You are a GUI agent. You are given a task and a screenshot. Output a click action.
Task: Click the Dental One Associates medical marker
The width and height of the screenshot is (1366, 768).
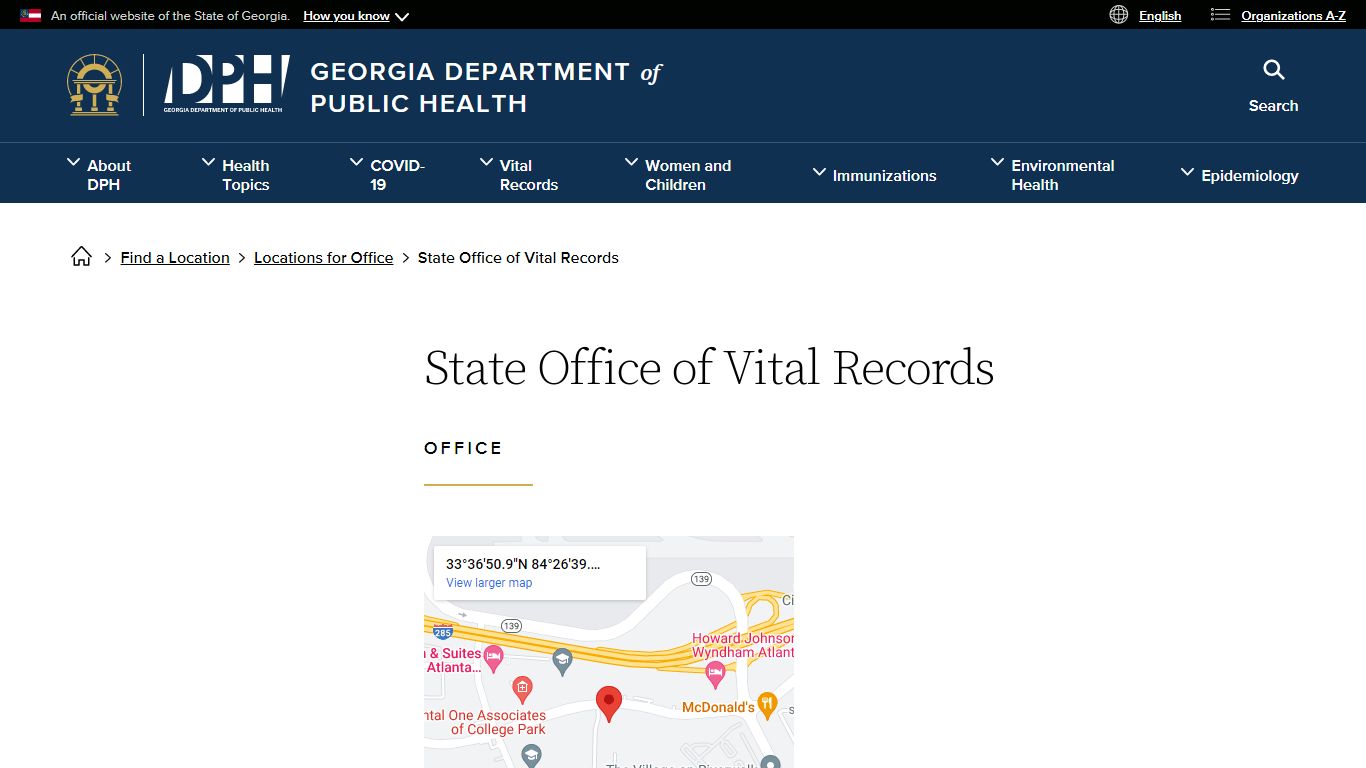pos(522,689)
